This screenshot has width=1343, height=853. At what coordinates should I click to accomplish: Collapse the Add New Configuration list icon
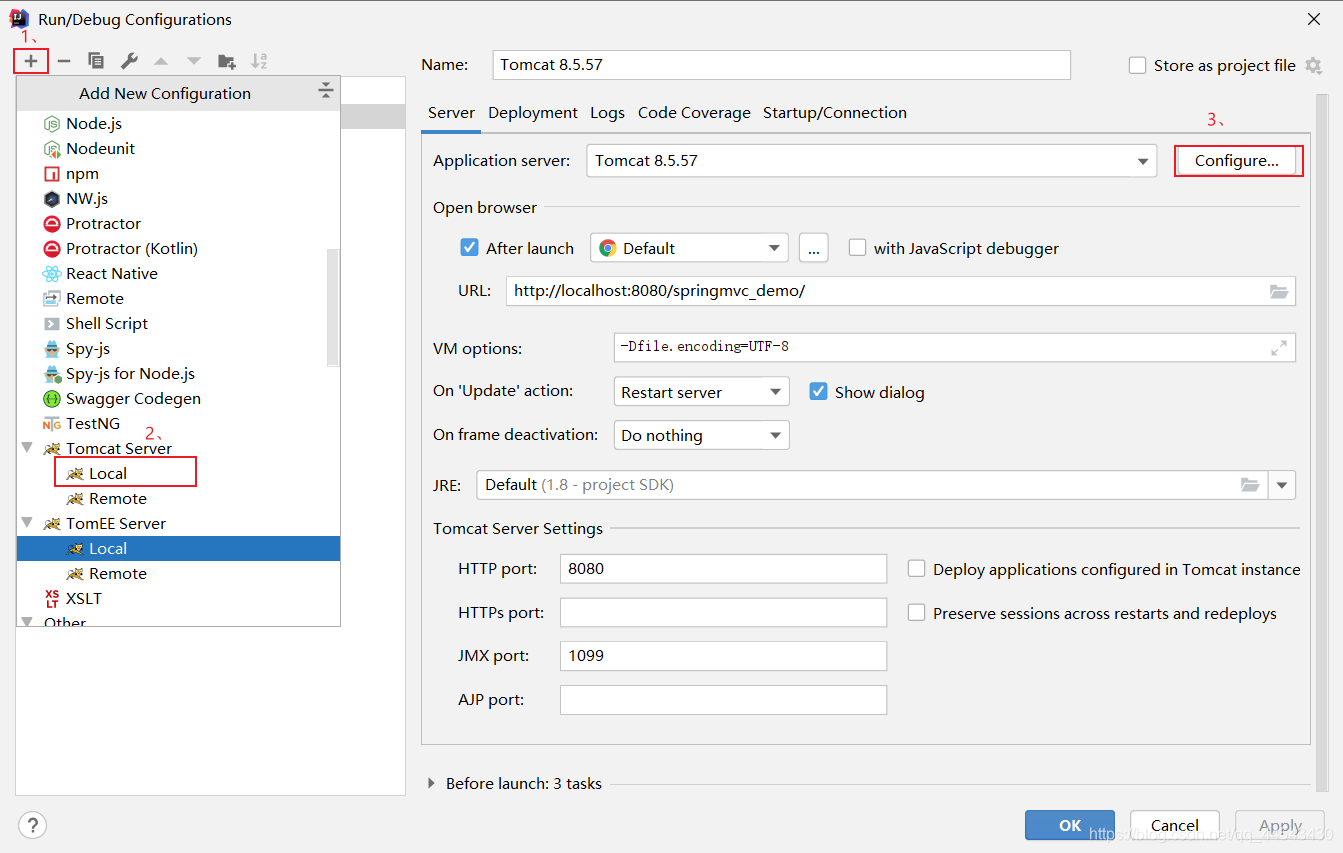point(326,92)
